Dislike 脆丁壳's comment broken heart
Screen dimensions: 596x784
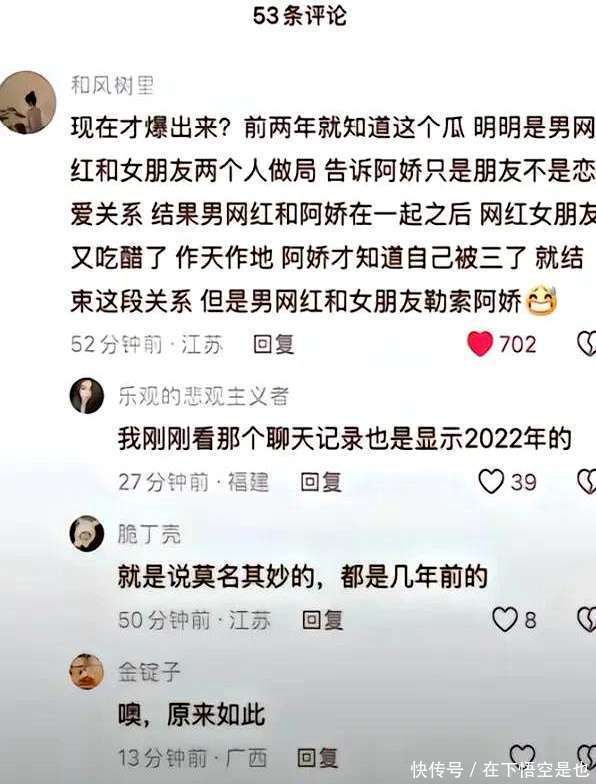[x=587, y=620]
